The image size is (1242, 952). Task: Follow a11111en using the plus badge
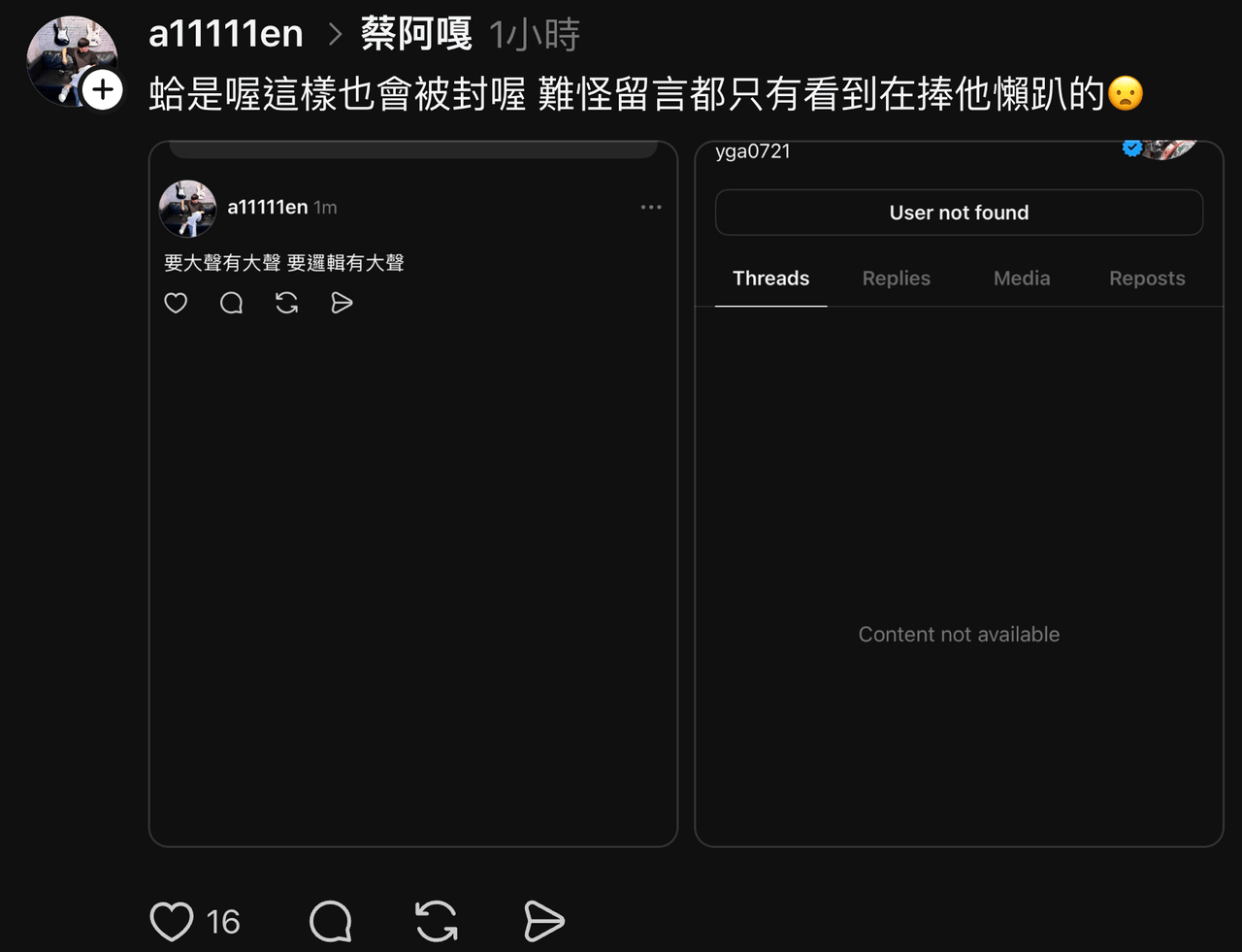tap(102, 90)
